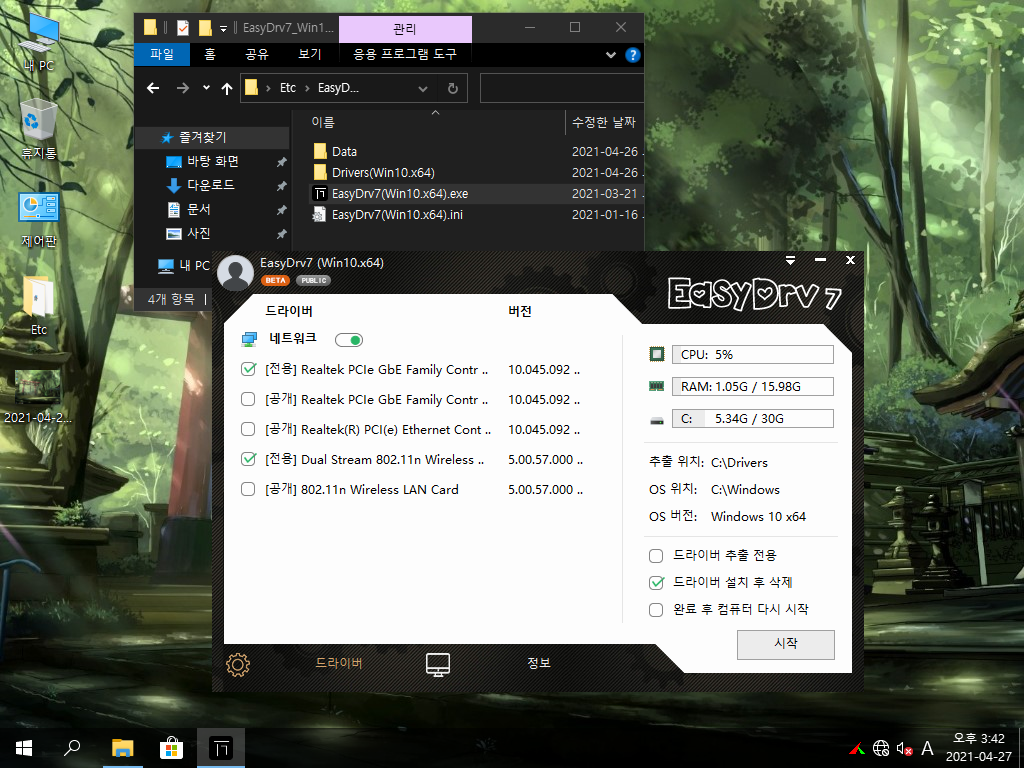Image resolution: width=1024 pixels, height=768 pixels.
Task: Select 사진 in Explorer sidebar
Action: pos(199,233)
